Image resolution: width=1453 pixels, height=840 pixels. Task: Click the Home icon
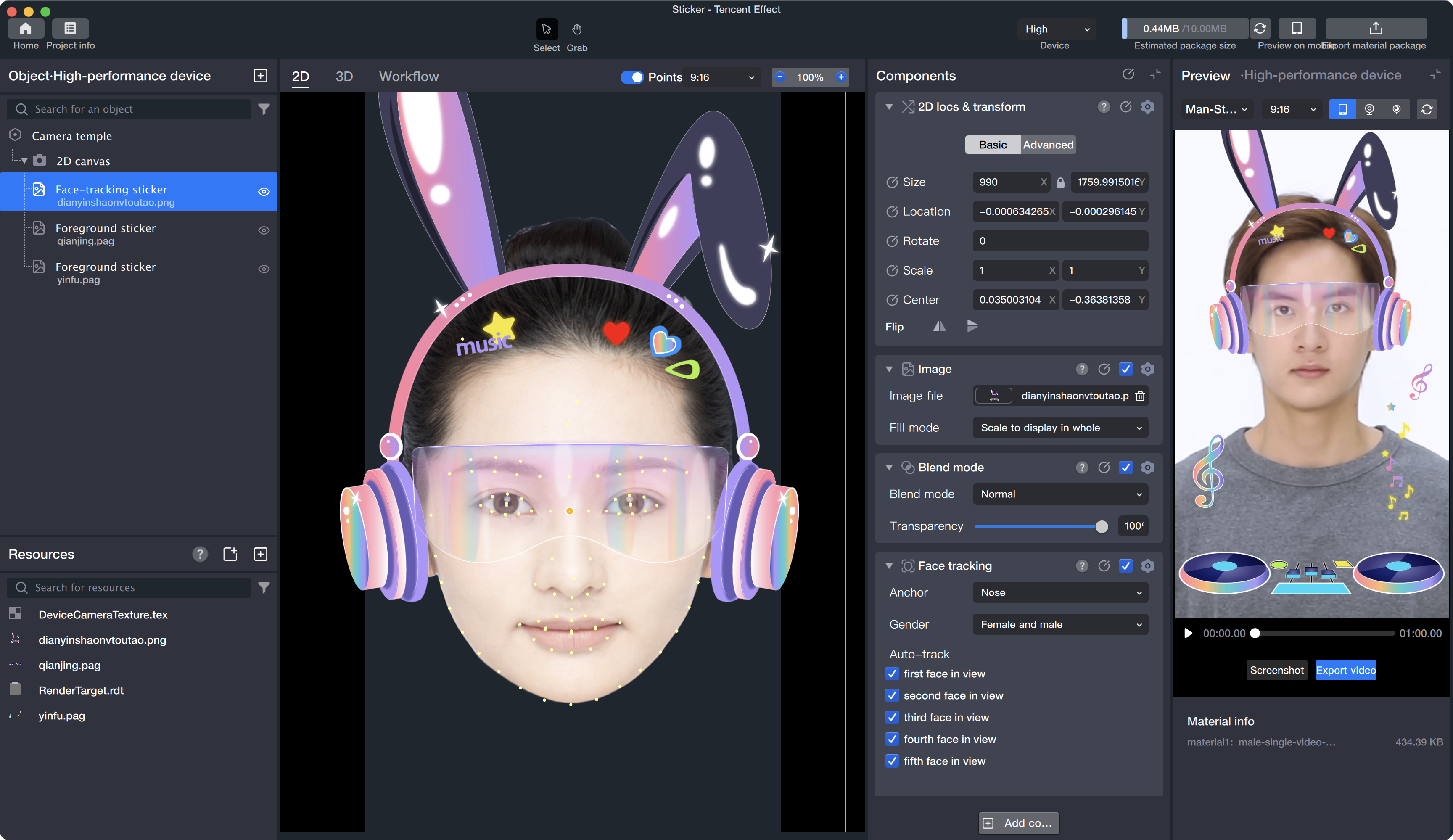click(x=25, y=28)
